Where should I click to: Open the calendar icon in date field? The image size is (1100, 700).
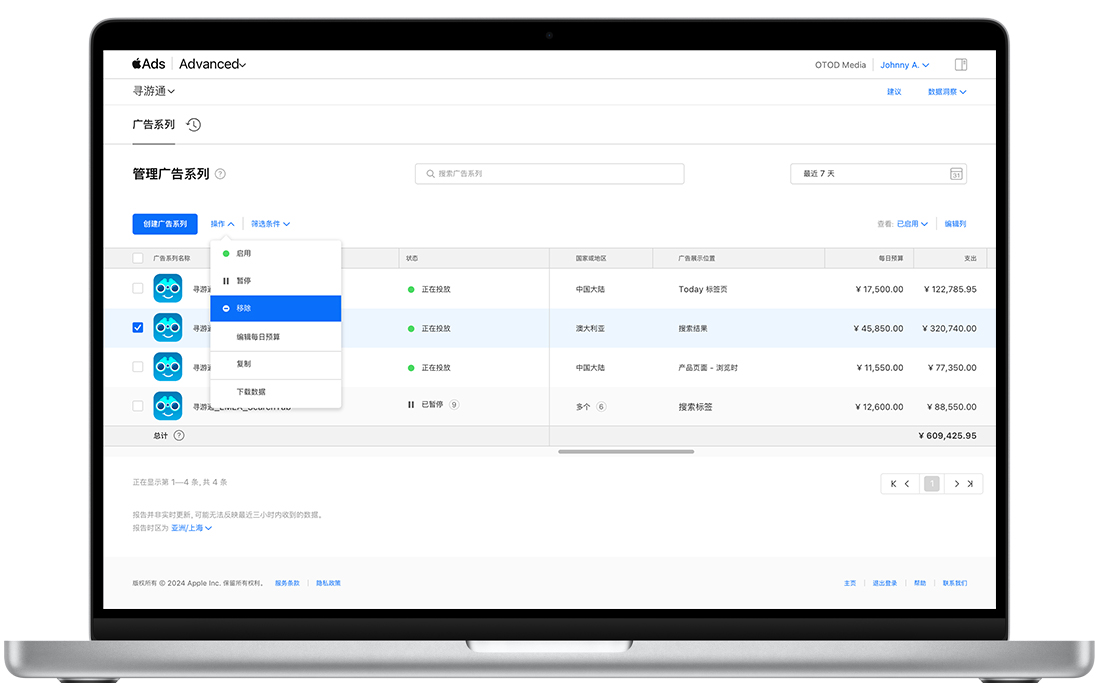click(x=955, y=174)
